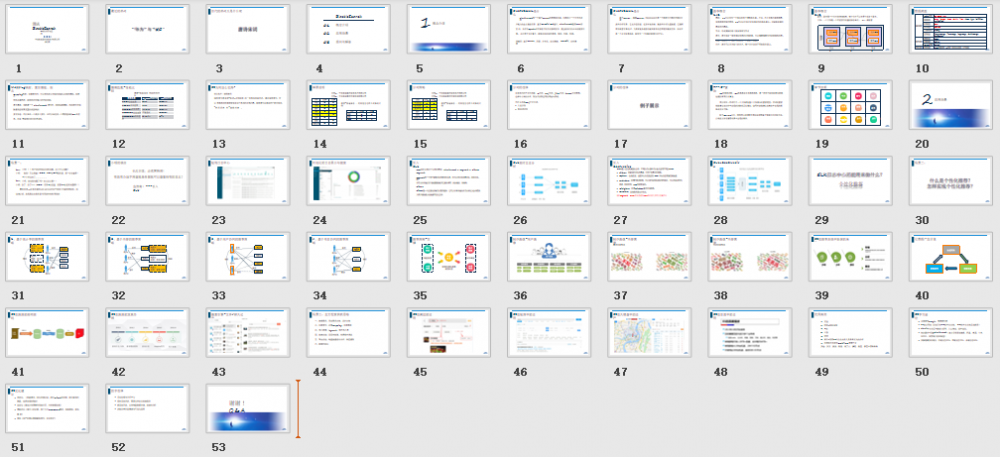Select slide 27 with red text line
The width and height of the screenshot is (1000, 457).
[x=650, y=181]
